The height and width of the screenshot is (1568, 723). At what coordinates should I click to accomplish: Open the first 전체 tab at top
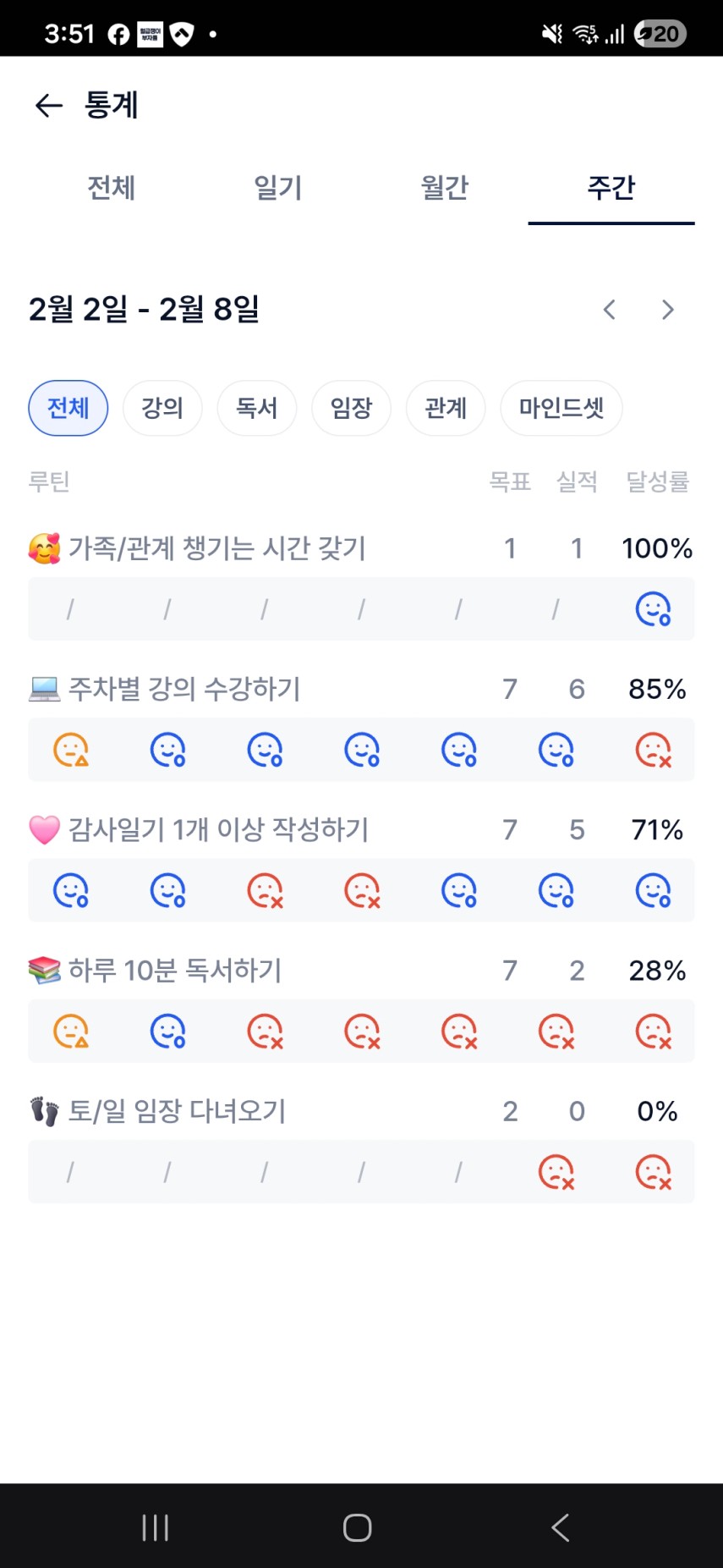tap(112, 188)
